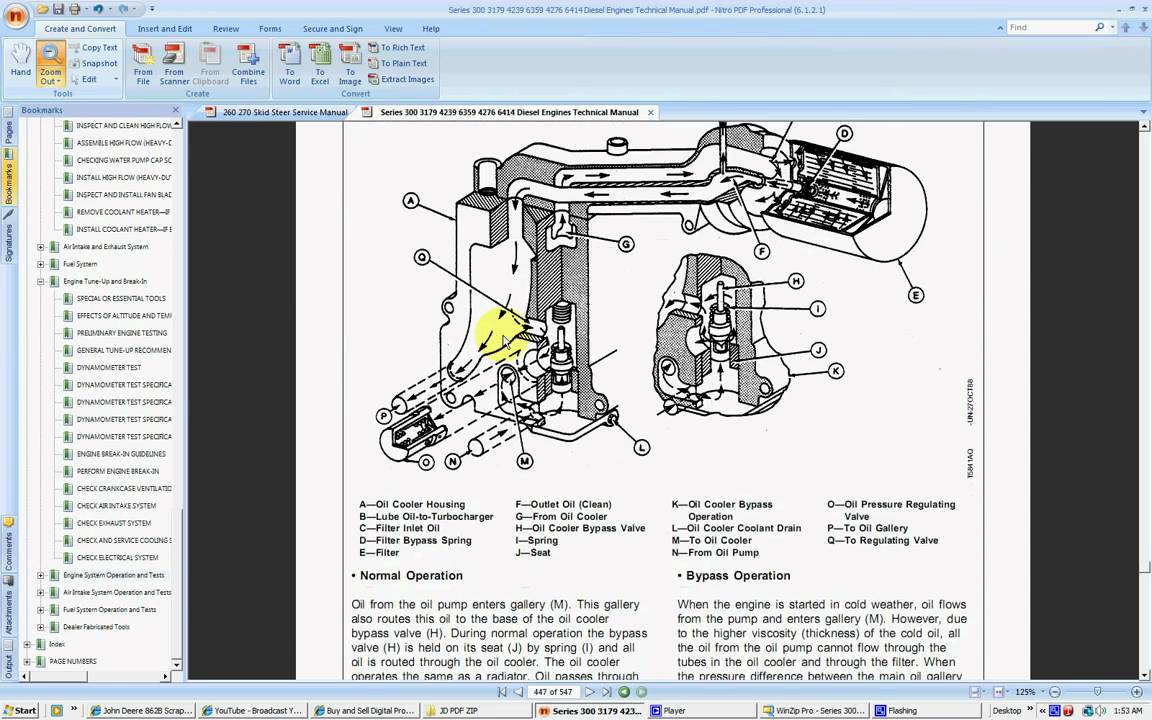The image size is (1152, 720).
Task: Click the Undo arrow icon
Action: pos(98,9)
